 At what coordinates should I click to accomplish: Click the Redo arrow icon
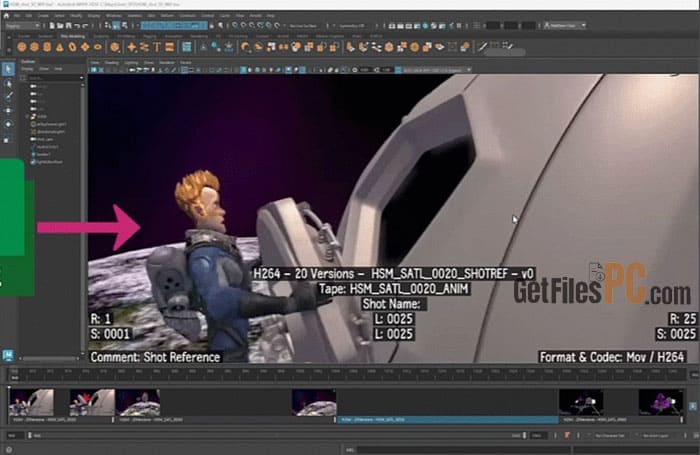pyautogui.click(x=85, y=26)
